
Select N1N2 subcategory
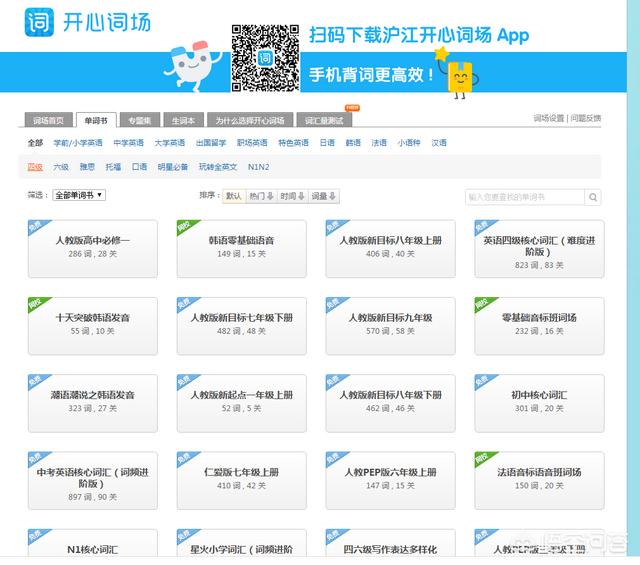click(x=258, y=167)
